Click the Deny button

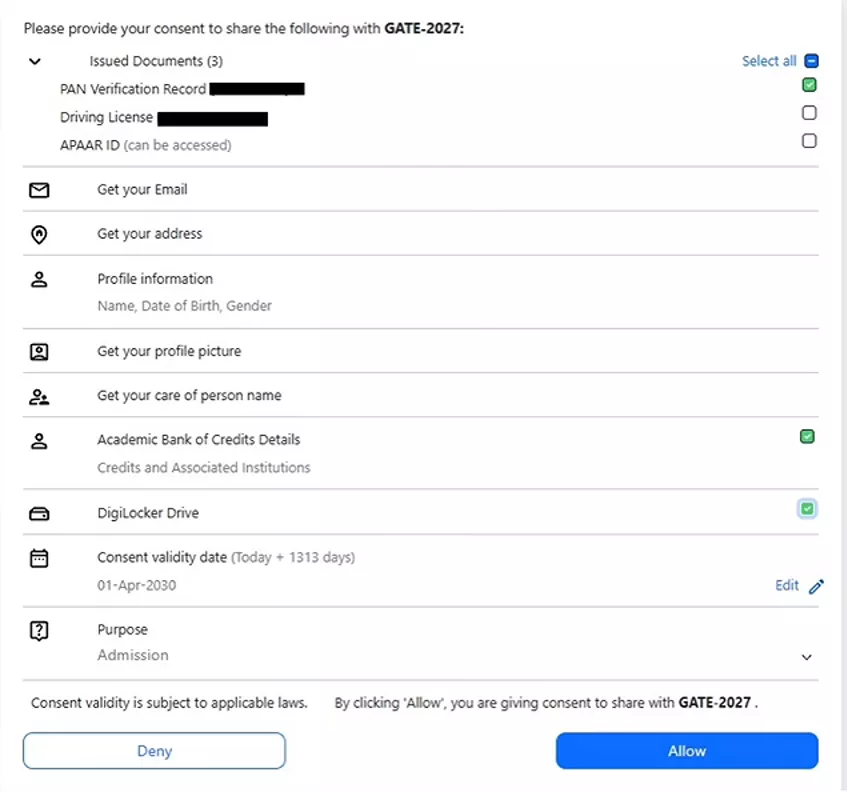154,751
